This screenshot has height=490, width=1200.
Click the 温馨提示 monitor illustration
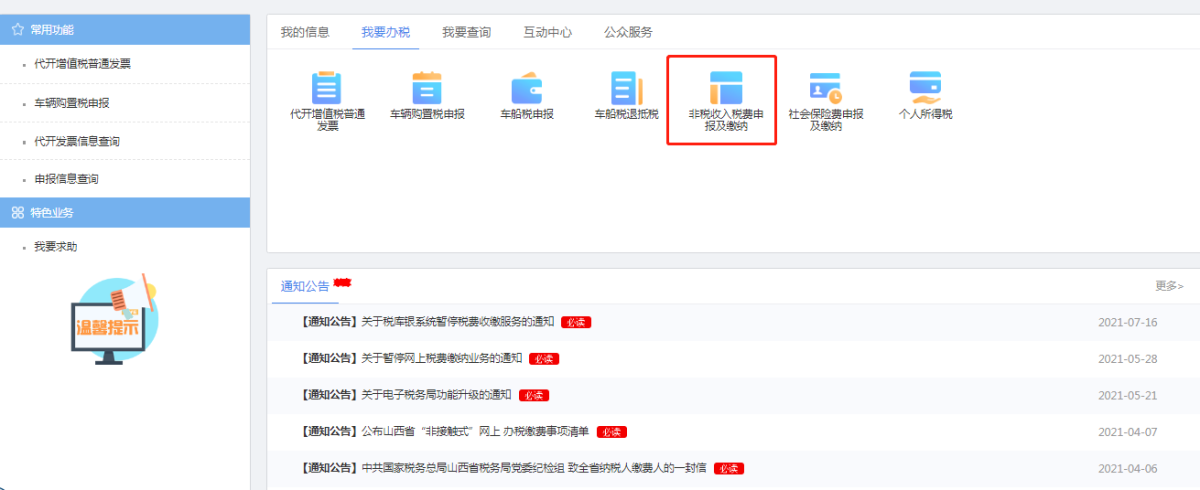110,321
